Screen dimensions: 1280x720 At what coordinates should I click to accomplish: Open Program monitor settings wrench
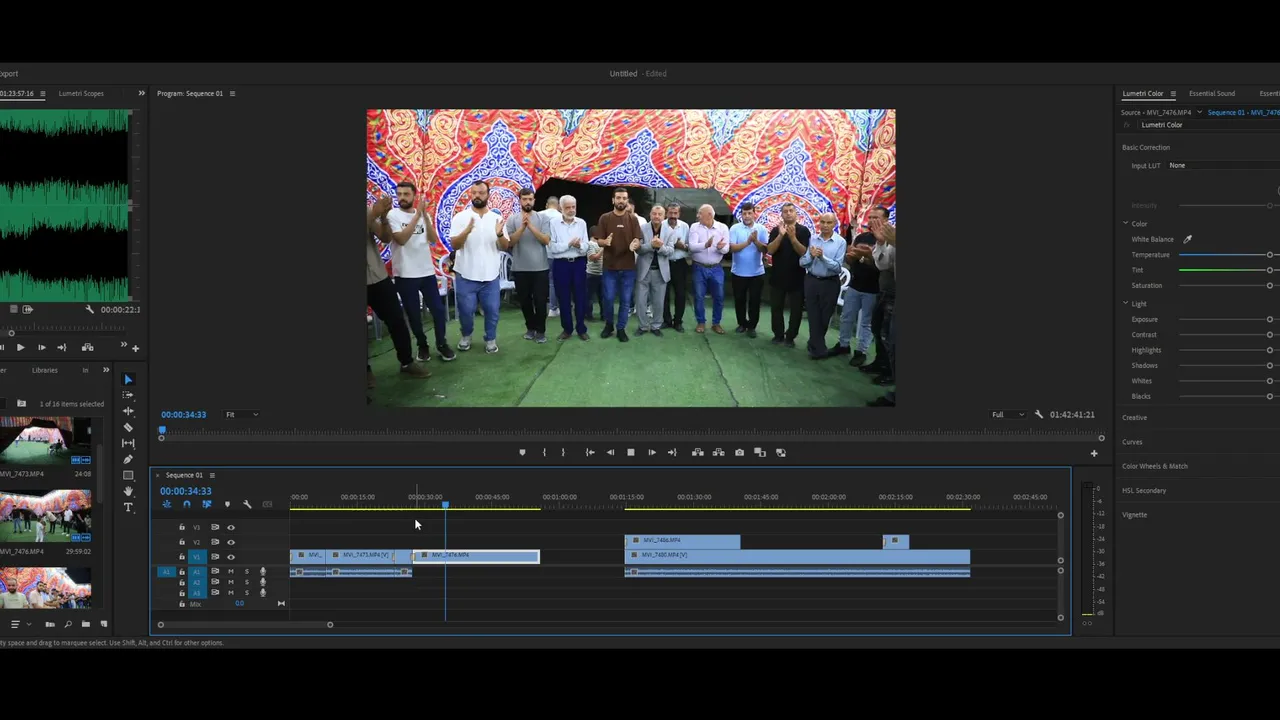(x=1039, y=415)
